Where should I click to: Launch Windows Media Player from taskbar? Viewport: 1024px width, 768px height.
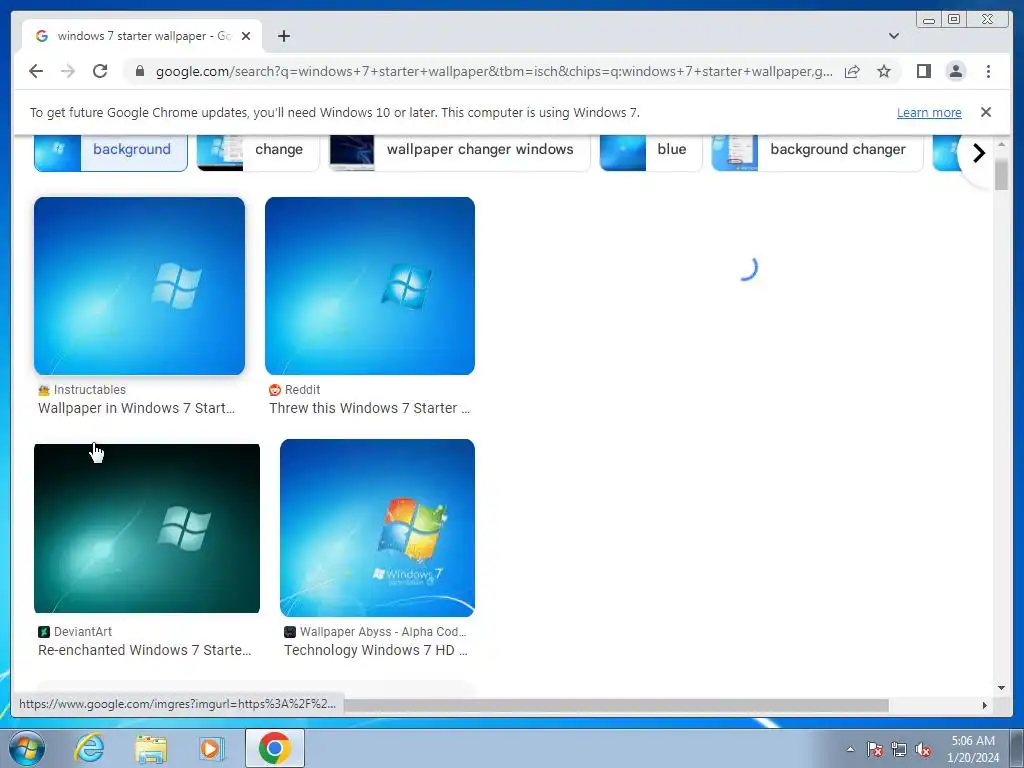pyautogui.click(x=212, y=748)
